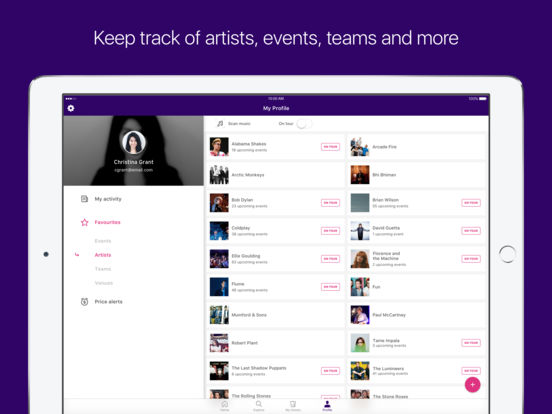Select Favourites in the sidebar
This screenshot has height=414, width=552.
[107, 222]
